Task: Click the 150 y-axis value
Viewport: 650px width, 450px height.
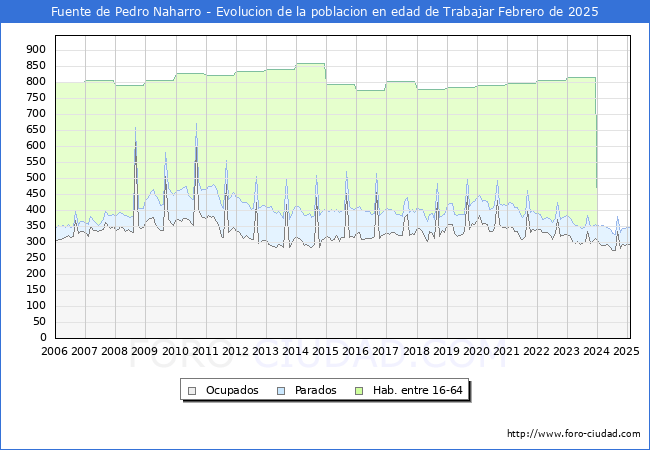Action: (x=36, y=290)
